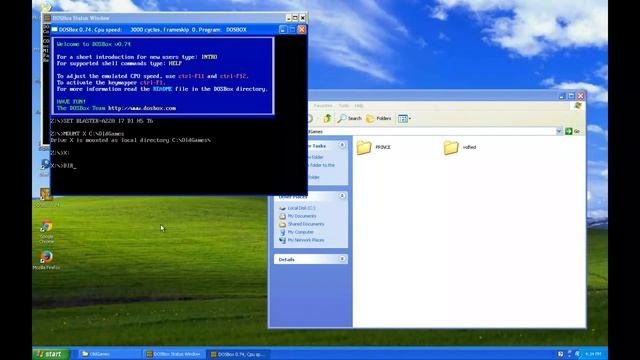
Task: Click the 'Welcome to DOSBox v0.74' text
Action: click(x=94, y=44)
